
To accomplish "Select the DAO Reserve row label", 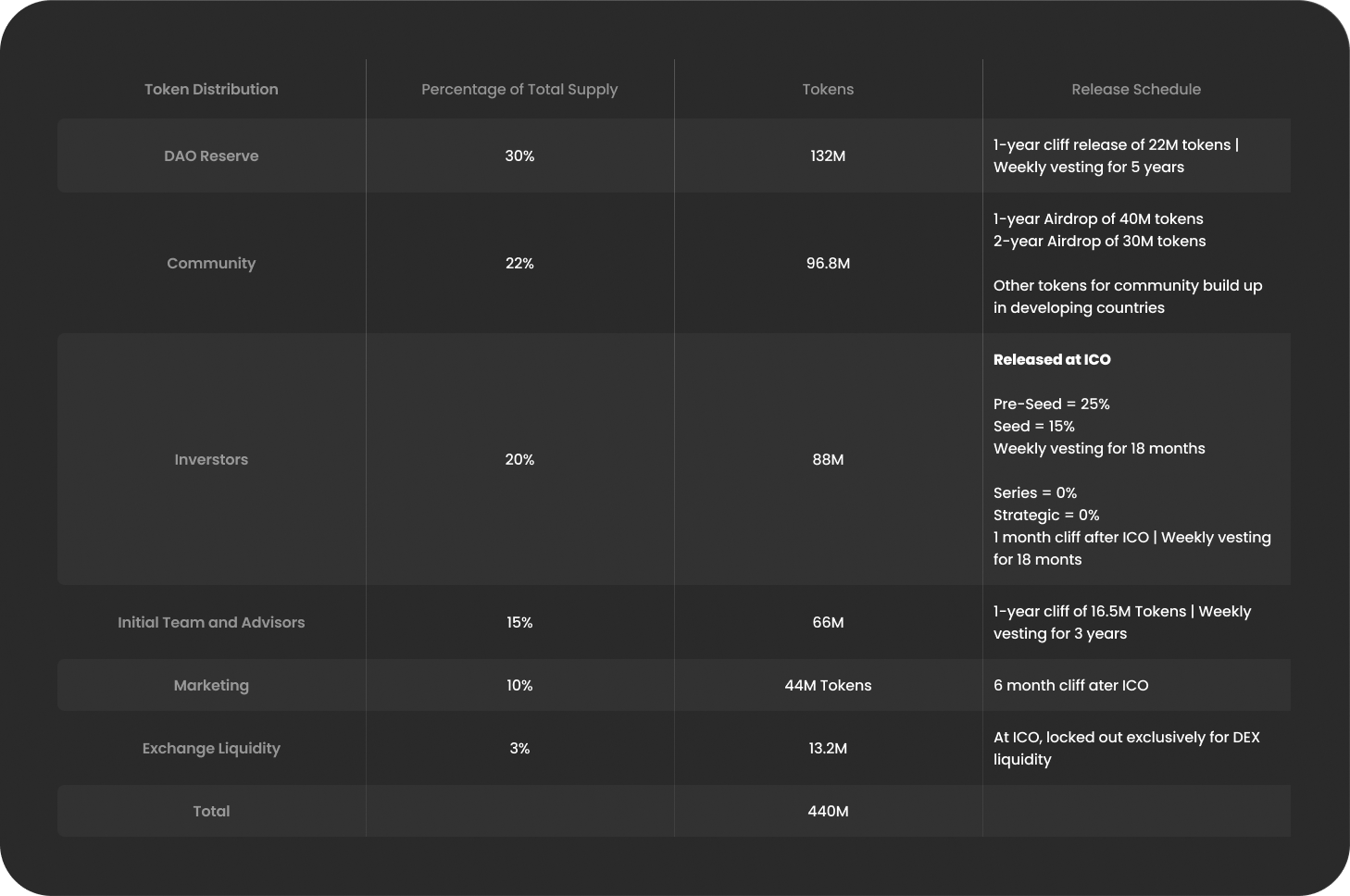I will [211, 156].
